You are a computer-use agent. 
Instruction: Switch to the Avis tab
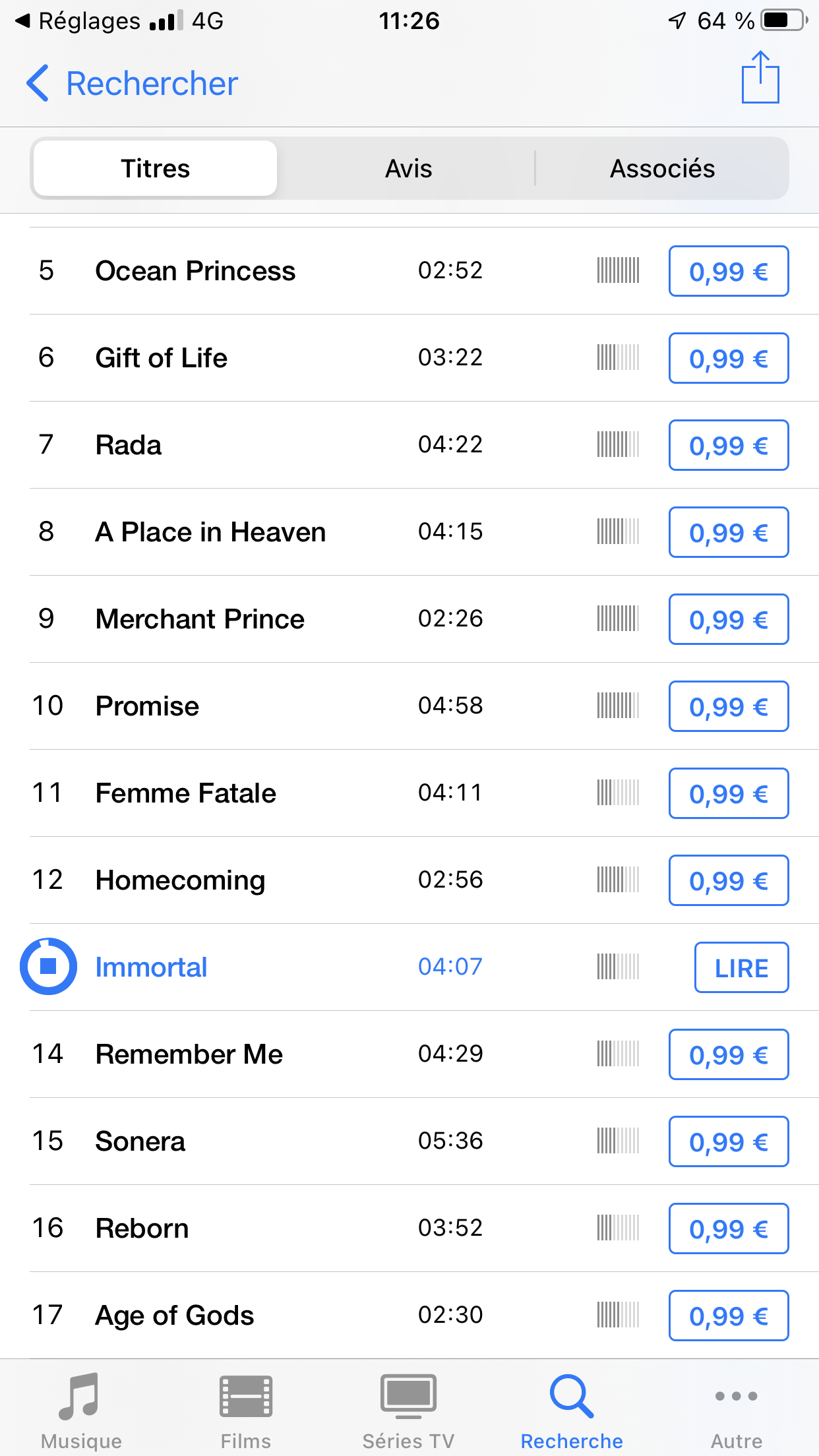coord(409,169)
